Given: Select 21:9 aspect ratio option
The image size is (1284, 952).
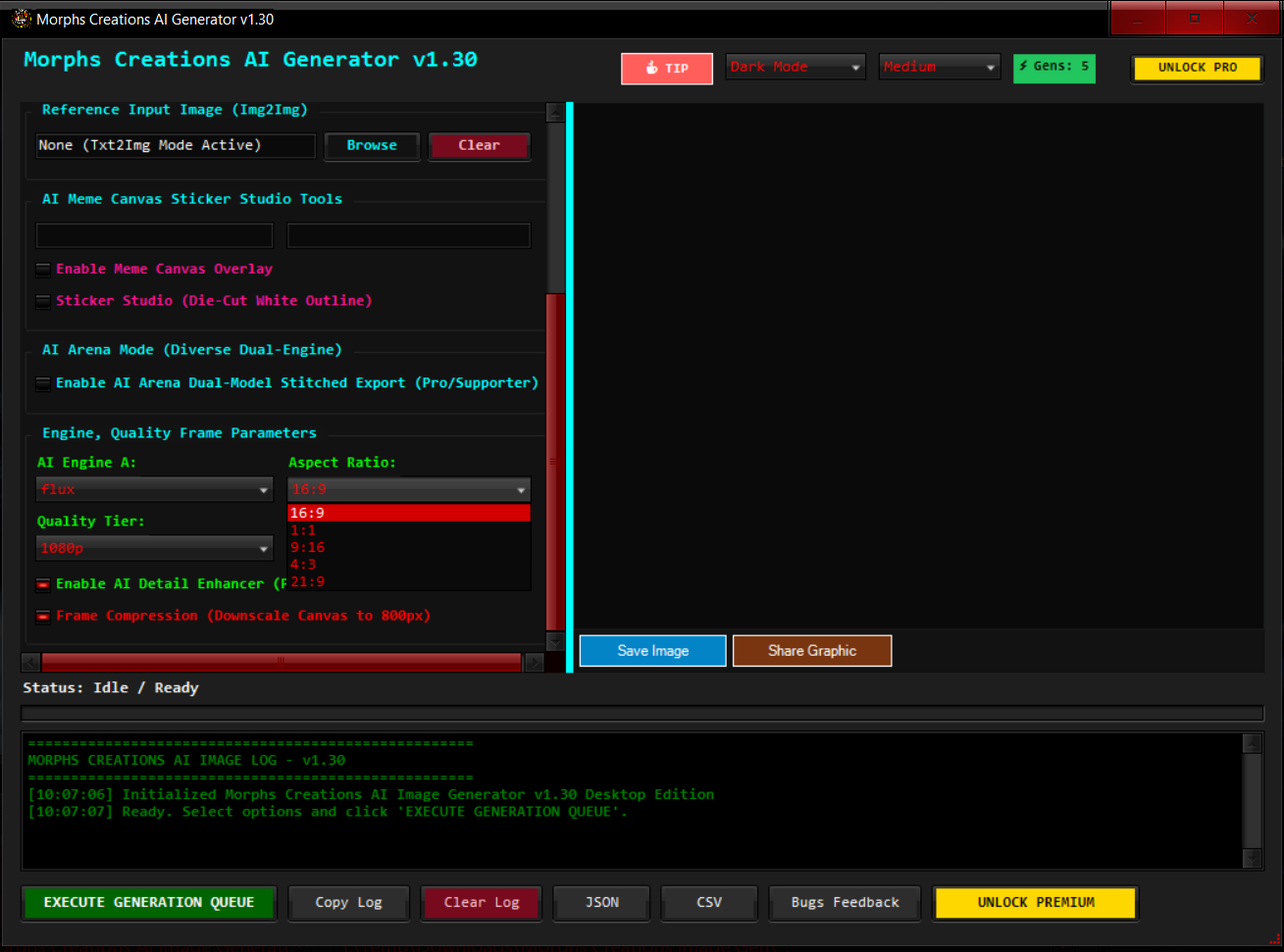Looking at the screenshot, I should click(409, 582).
